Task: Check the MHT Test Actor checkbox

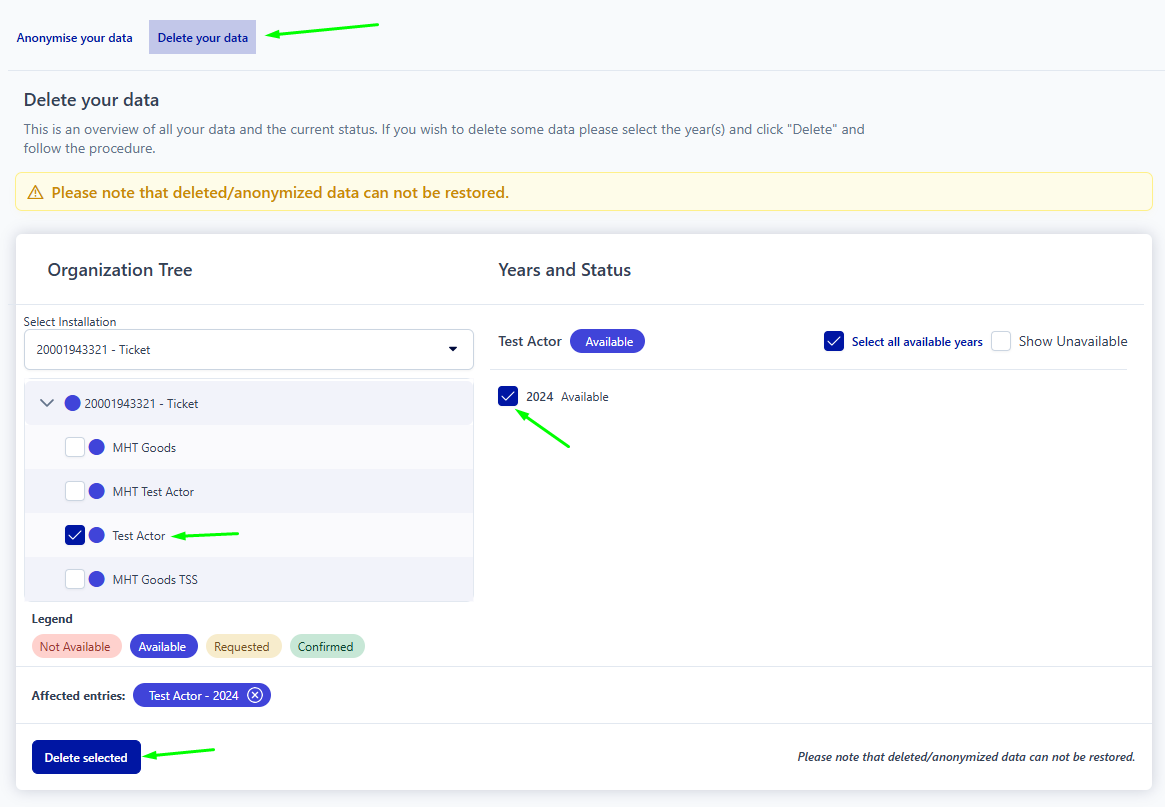Action: (75, 491)
